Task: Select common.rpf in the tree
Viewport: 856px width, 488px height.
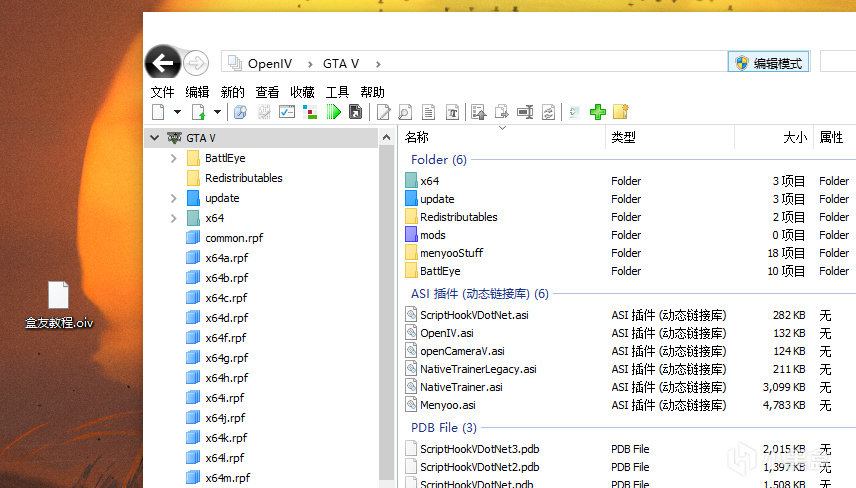Action: [234, 238]
